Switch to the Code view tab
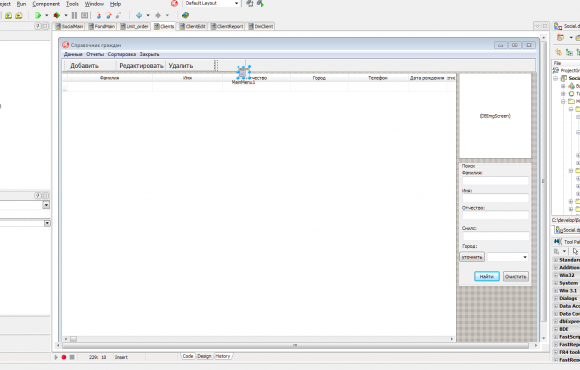 click(188, 356)
